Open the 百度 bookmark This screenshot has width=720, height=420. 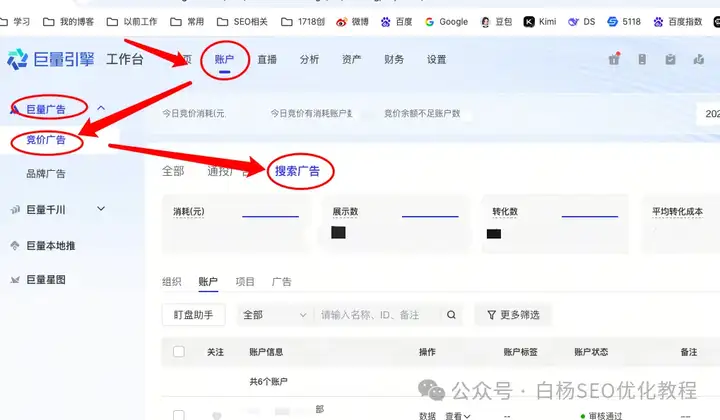[x=396, y=22]
